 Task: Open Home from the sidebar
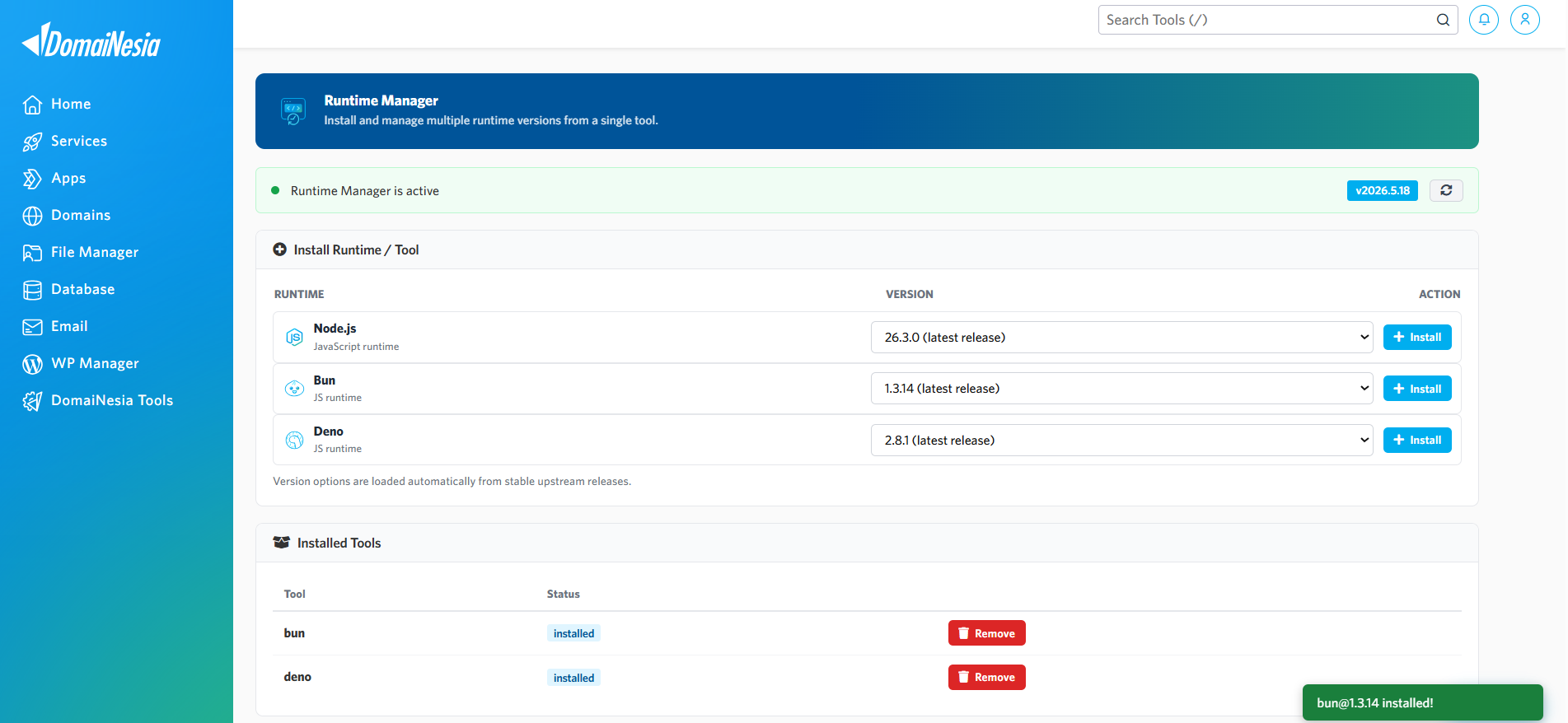coord(71,105)
